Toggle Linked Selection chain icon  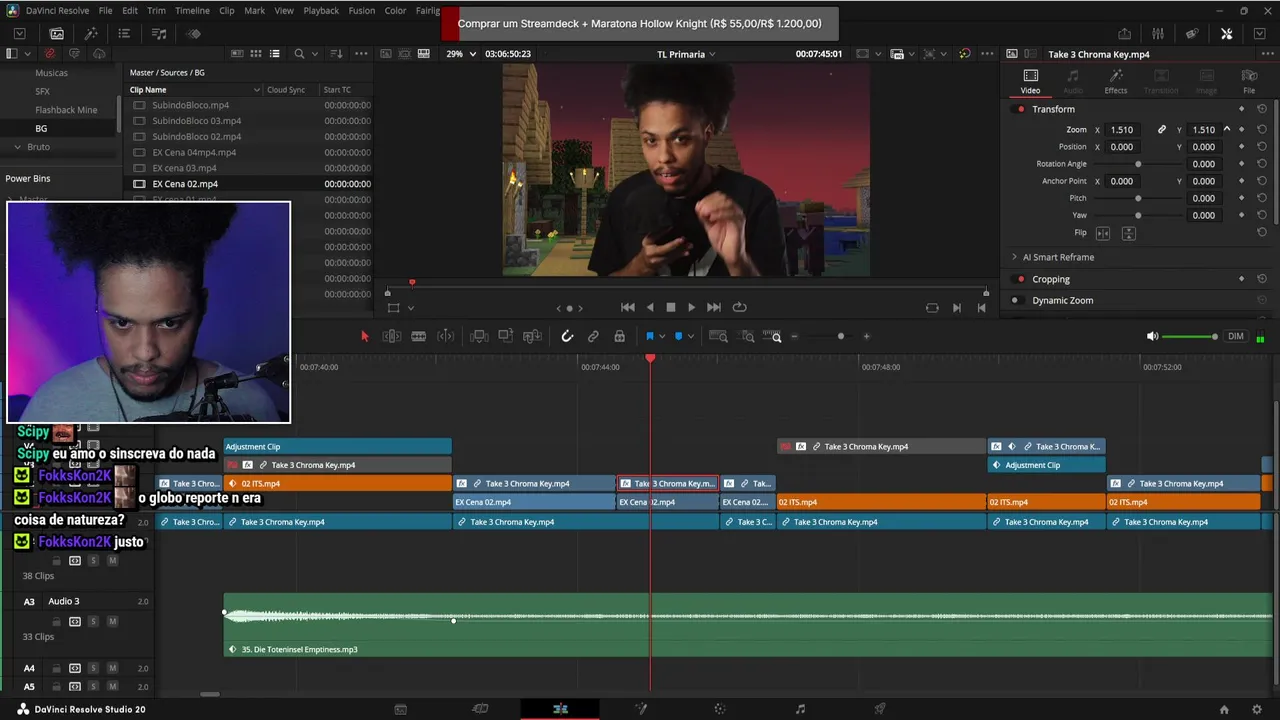click(593, 336)
